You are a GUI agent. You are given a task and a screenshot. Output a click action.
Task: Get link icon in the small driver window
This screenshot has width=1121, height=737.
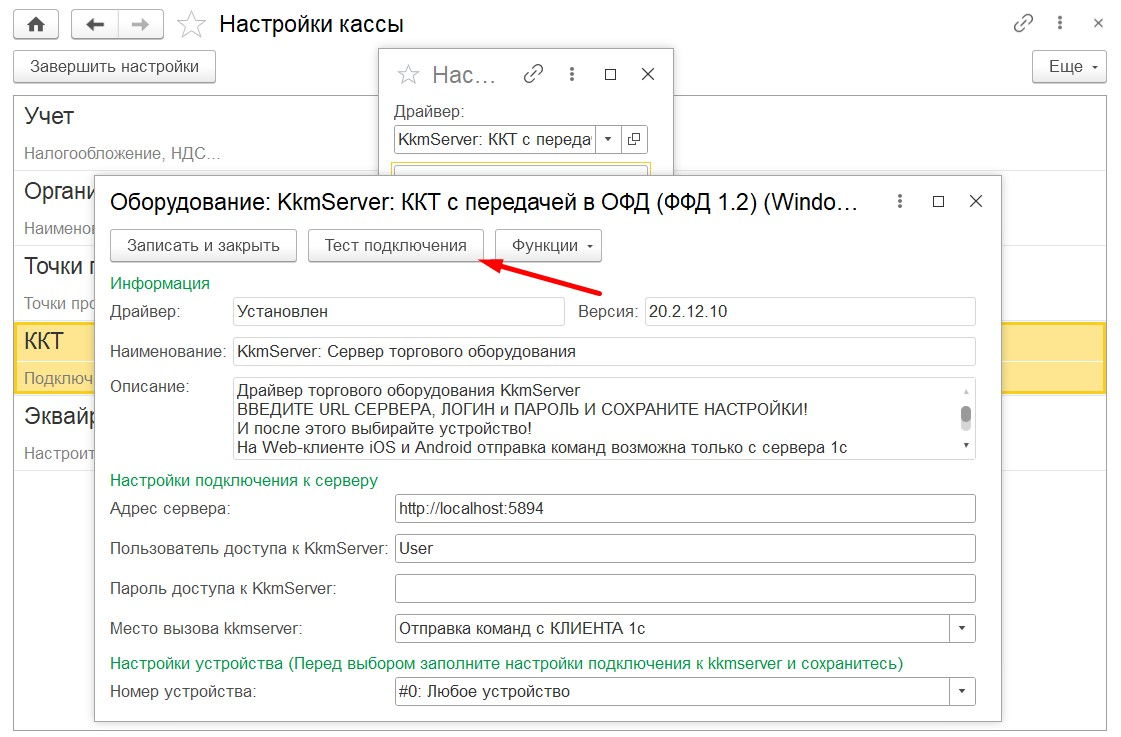point(533,74)
